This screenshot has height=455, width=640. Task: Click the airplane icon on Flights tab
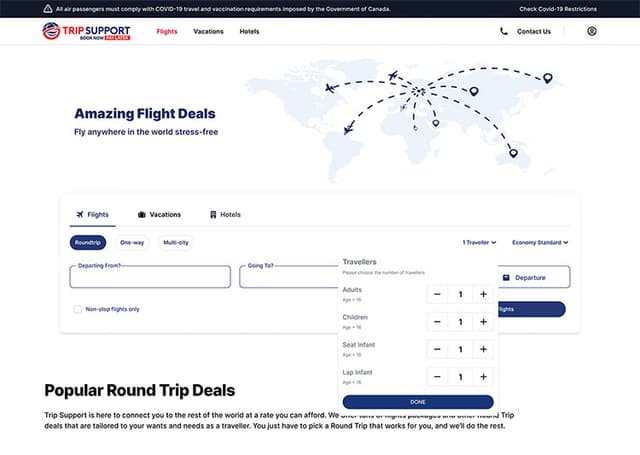pyautogui.click(x=80, y=214)
